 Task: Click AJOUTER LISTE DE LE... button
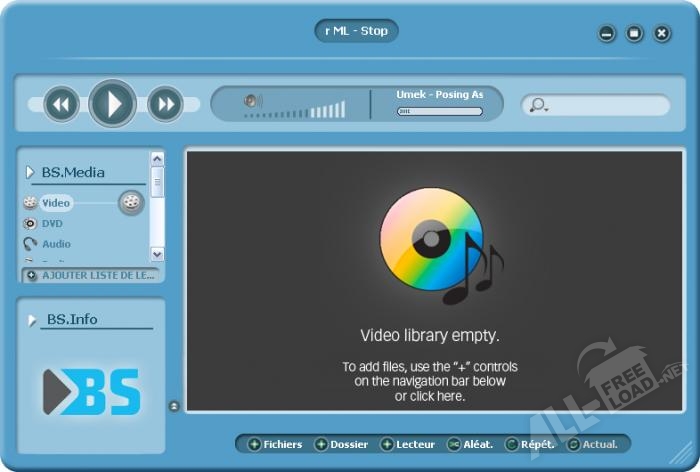[90, 275]
